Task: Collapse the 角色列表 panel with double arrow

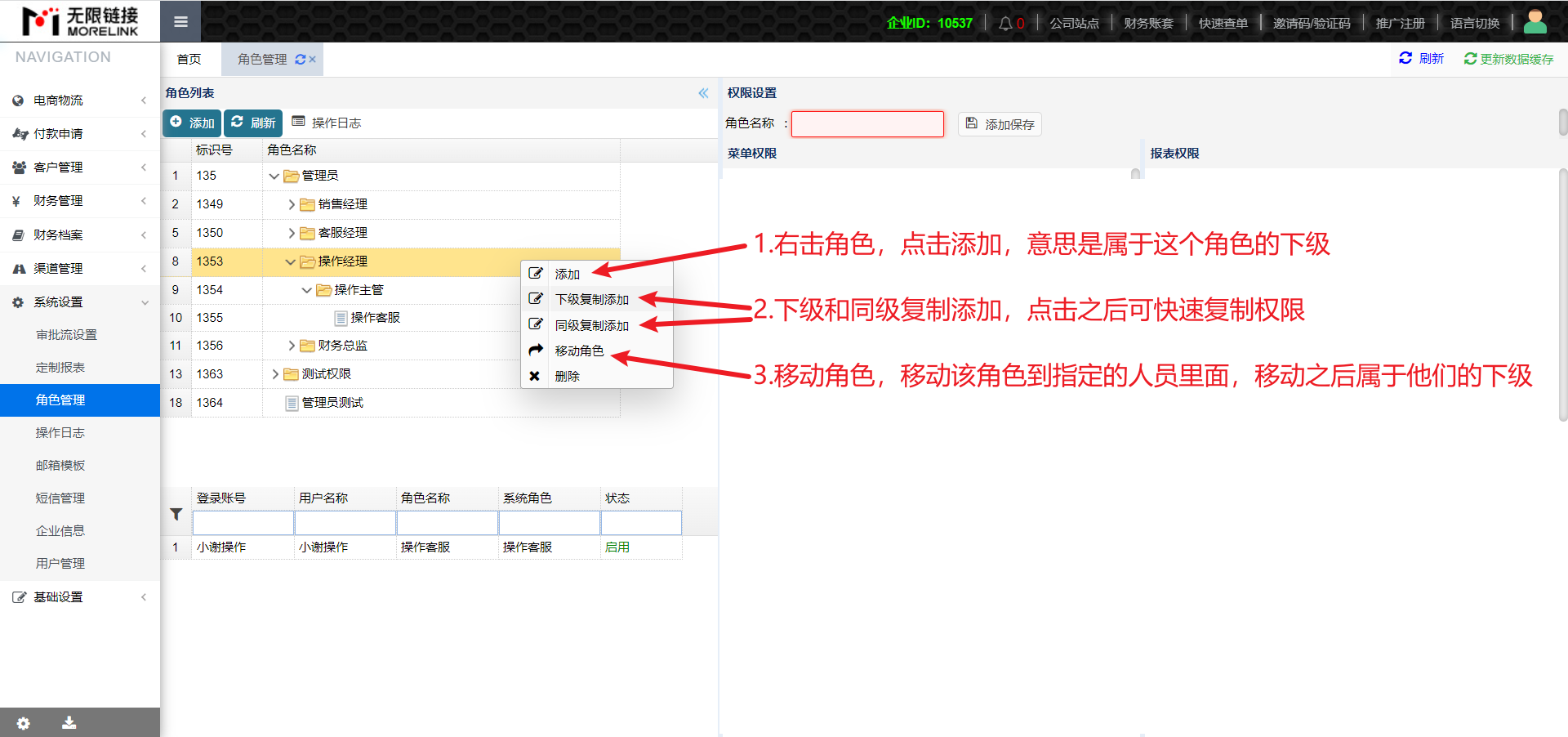Action: tap(703, 93)
